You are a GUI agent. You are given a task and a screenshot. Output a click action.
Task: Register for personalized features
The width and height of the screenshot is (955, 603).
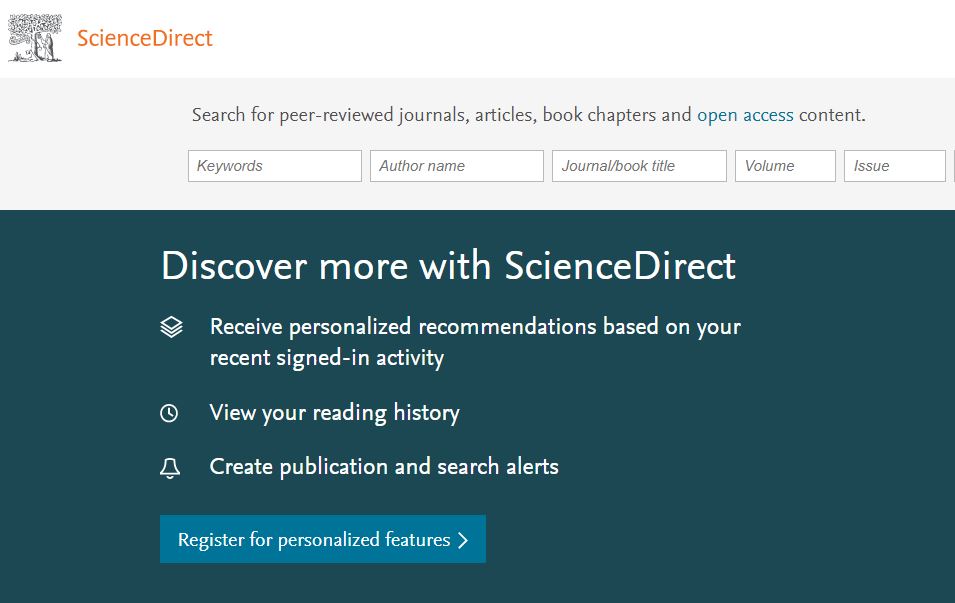[x=323, y=539]
